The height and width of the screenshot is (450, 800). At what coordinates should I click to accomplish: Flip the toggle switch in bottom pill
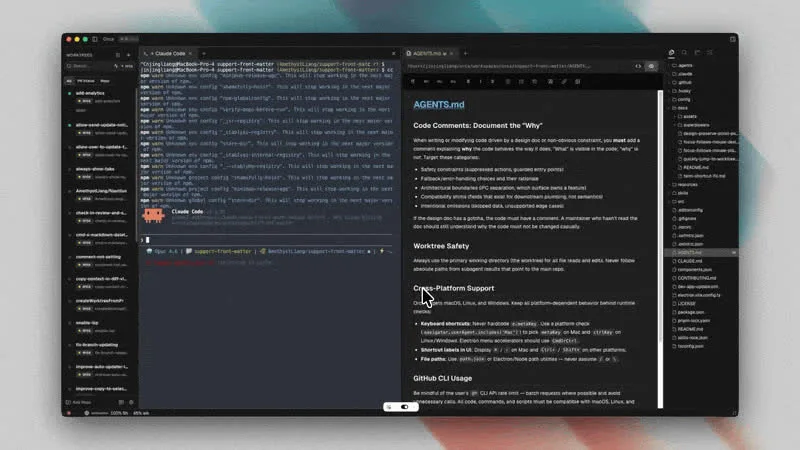[x=405, y=407]
